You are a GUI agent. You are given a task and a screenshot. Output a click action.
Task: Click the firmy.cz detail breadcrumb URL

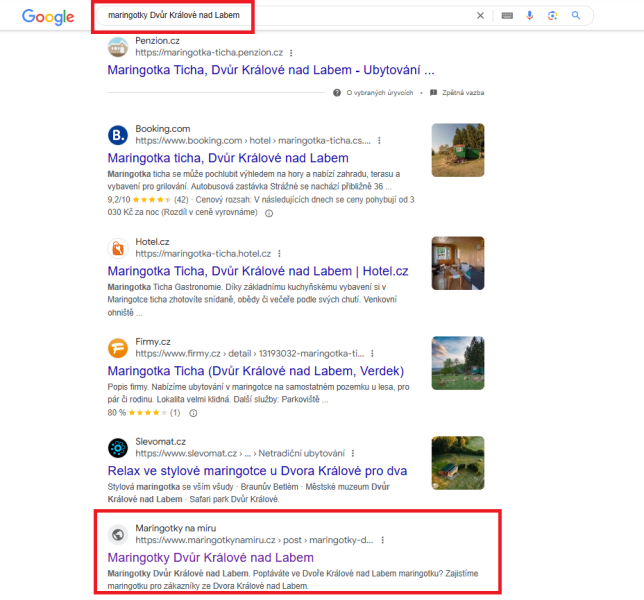pos(249,354)
